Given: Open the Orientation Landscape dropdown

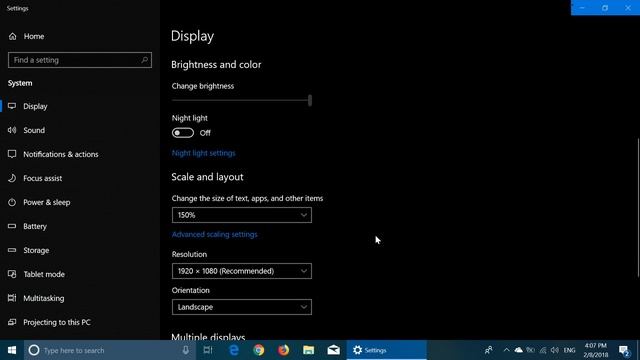Looking at the screenshot, I should pyautogui.click(x=242, y=307).
